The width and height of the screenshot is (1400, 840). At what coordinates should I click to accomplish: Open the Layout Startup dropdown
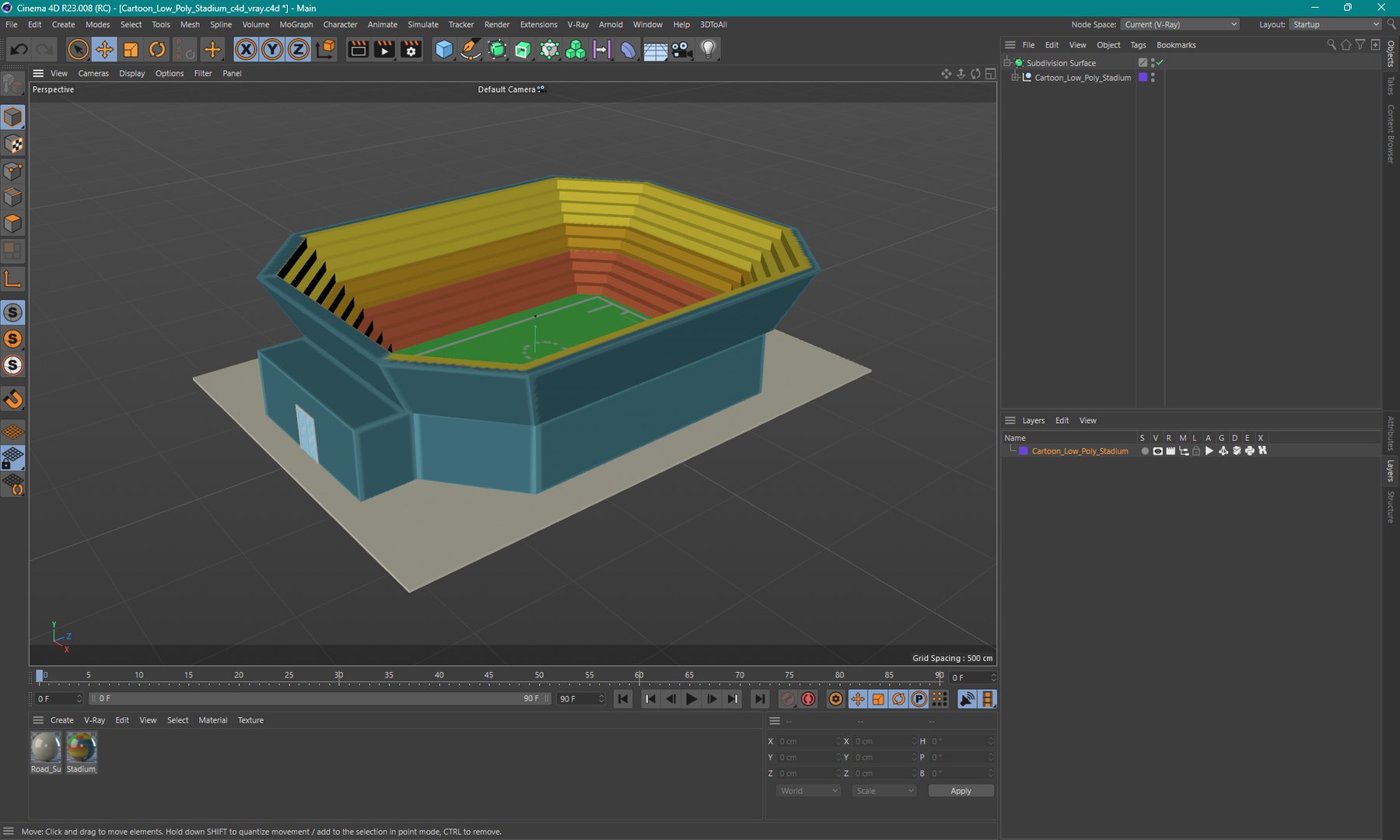pos(1335,25)
